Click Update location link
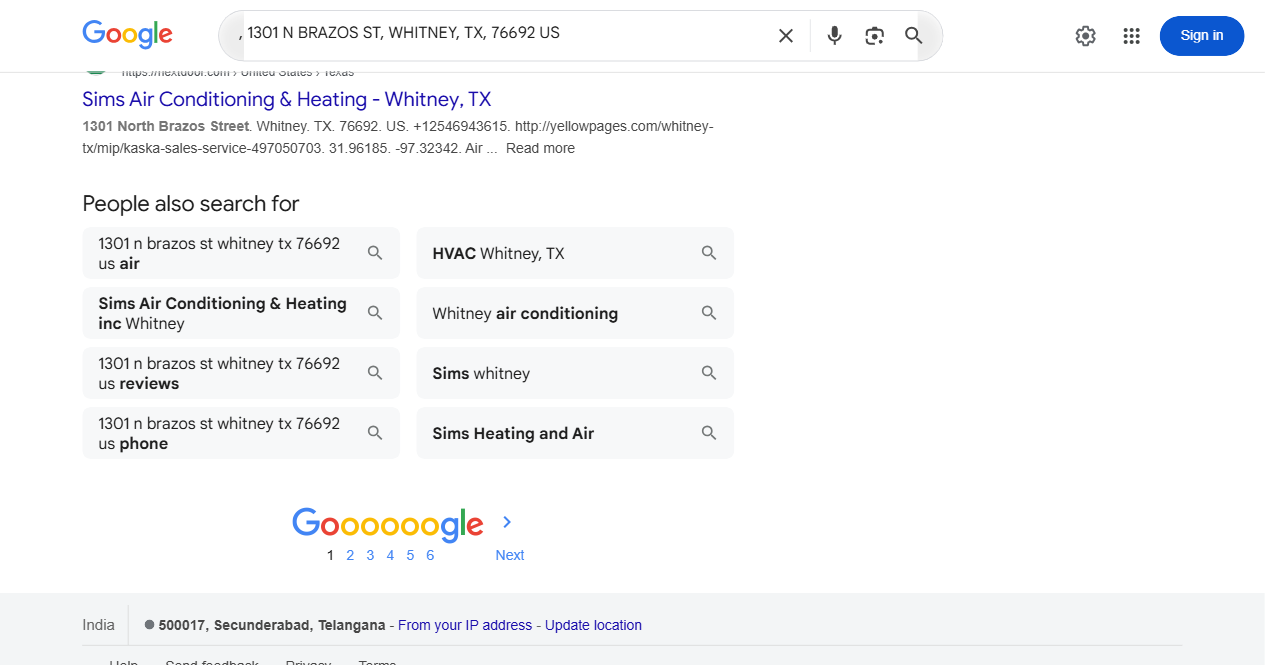This screenshot has width=1280, height=665. point(593,625)
